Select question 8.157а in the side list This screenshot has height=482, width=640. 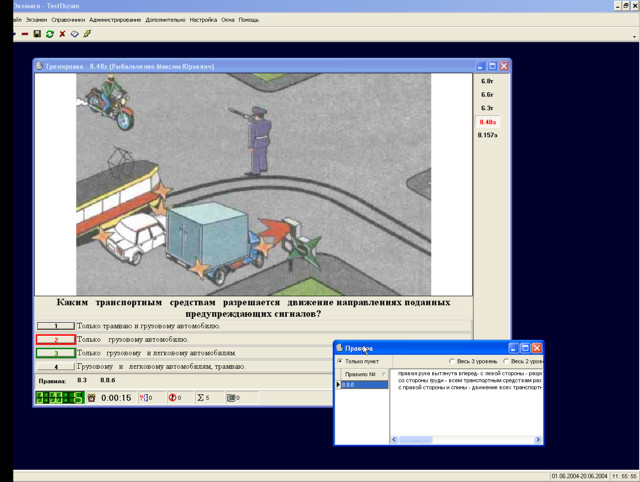tap(488, 134)
